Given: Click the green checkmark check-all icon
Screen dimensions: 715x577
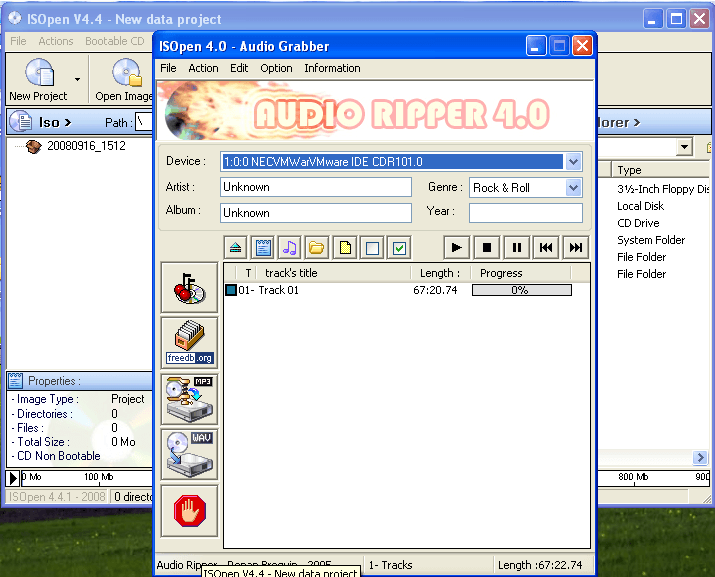Looking at the screenshot, I should [x=399, y=248].
